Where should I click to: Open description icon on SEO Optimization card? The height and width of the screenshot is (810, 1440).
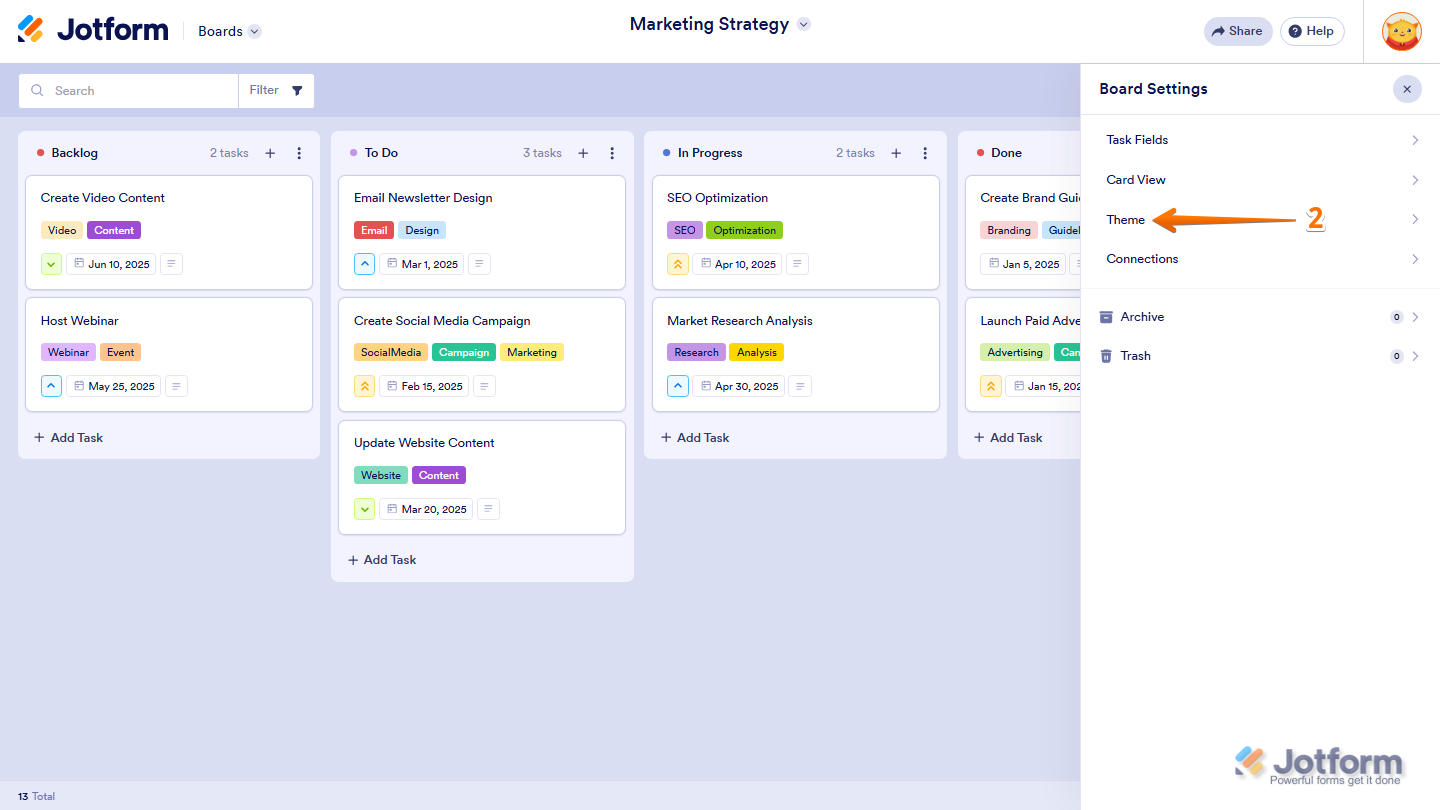797,264
